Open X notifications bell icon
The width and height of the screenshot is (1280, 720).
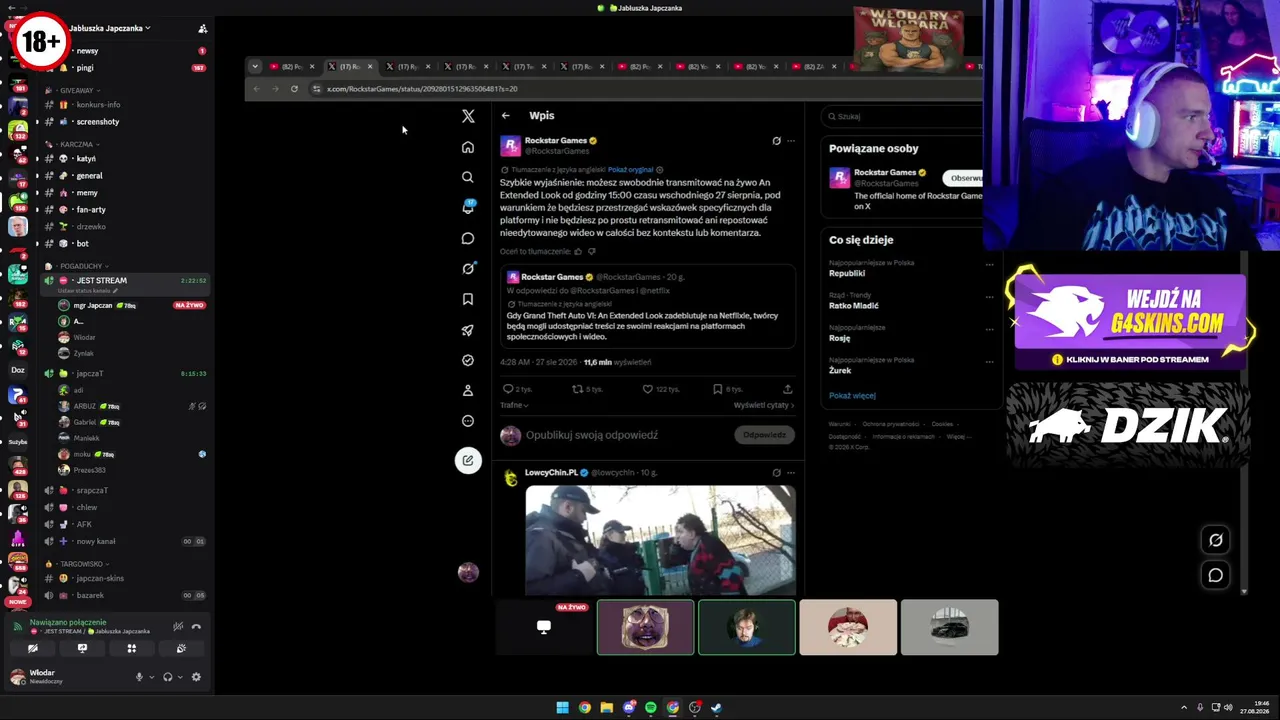click(x=467, y=207)
